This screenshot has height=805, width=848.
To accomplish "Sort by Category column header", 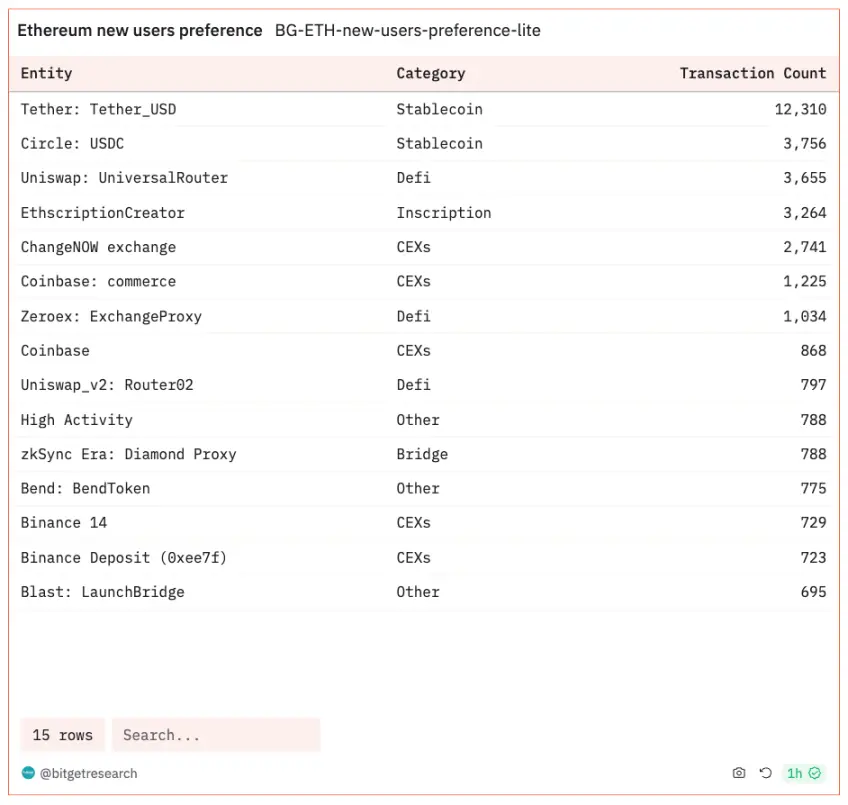I will pyautogui.click(x=430, y=73).
